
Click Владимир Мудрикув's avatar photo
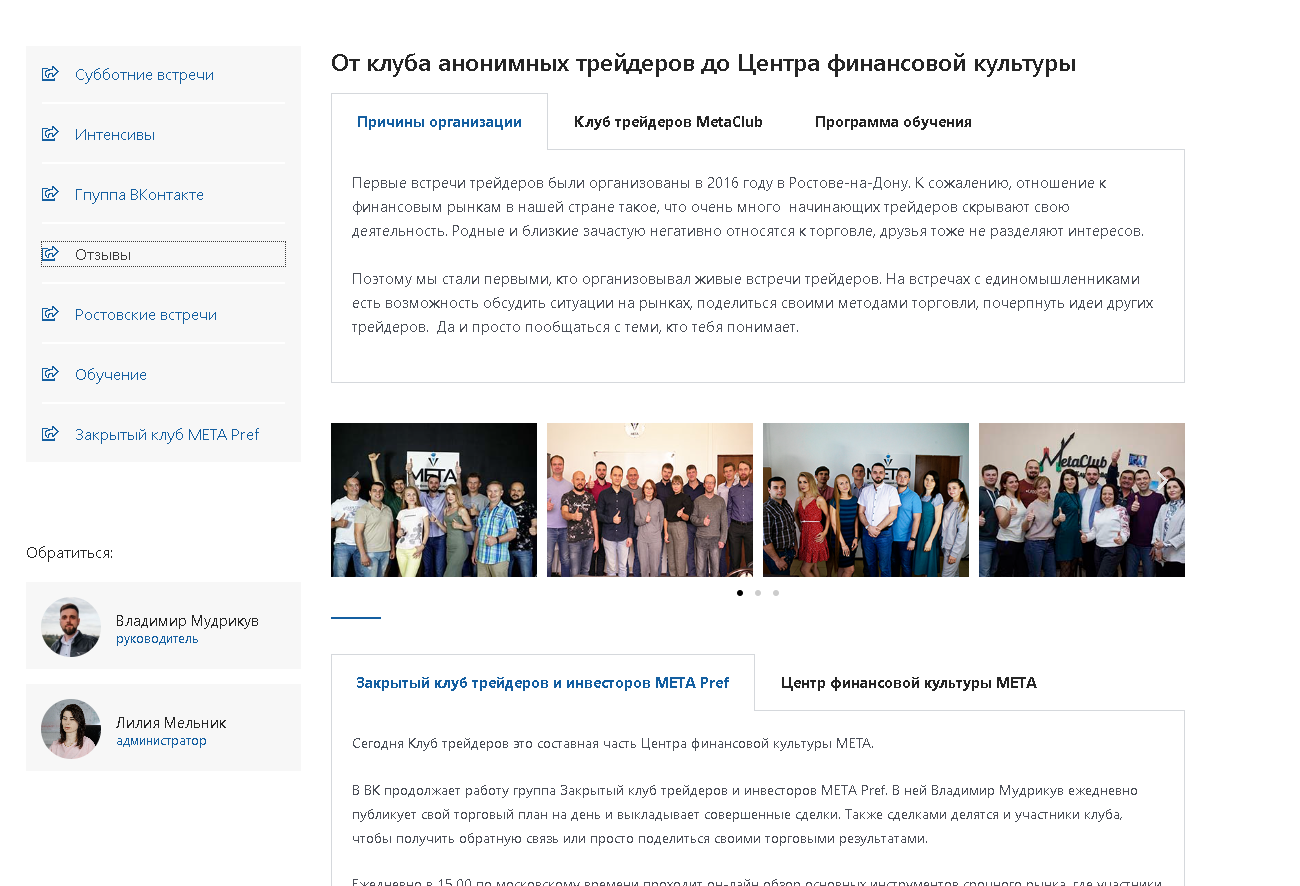tap(71, 627)
